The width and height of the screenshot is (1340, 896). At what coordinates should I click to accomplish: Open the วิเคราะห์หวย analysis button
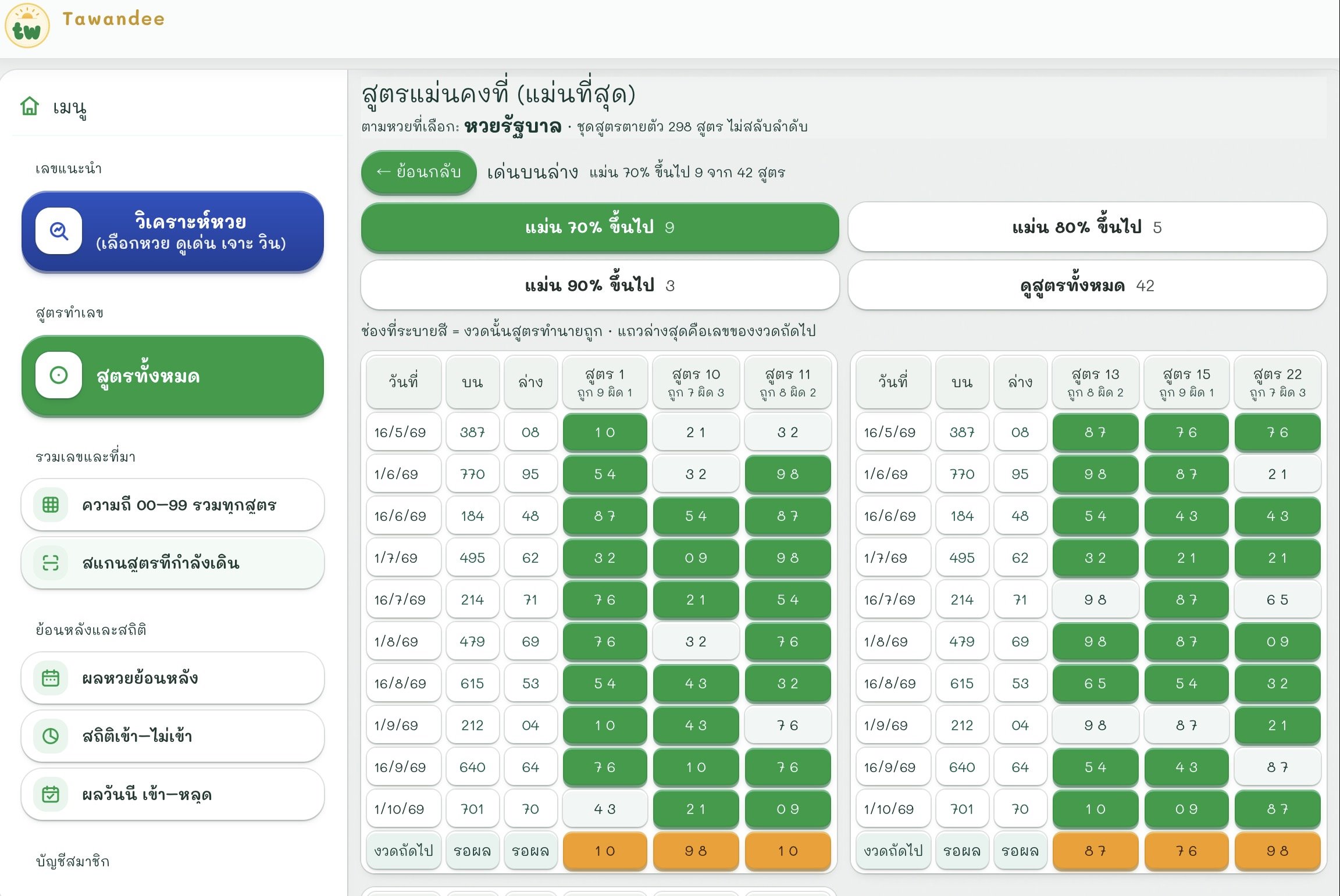[173, 231]
